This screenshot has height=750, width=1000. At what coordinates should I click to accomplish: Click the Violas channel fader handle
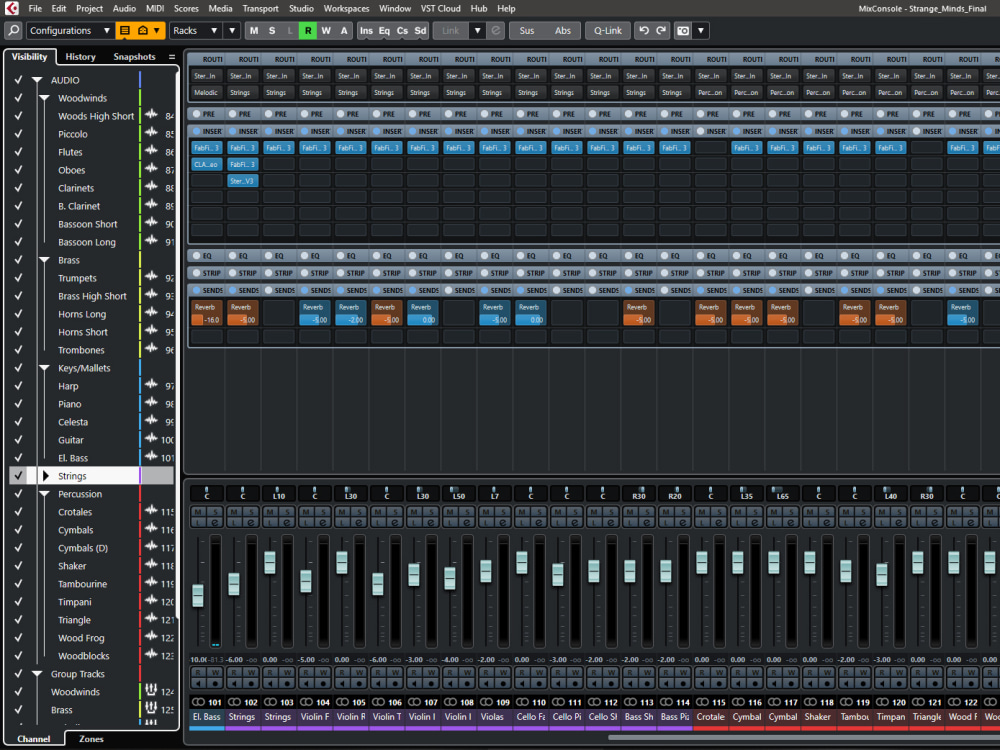485,571
